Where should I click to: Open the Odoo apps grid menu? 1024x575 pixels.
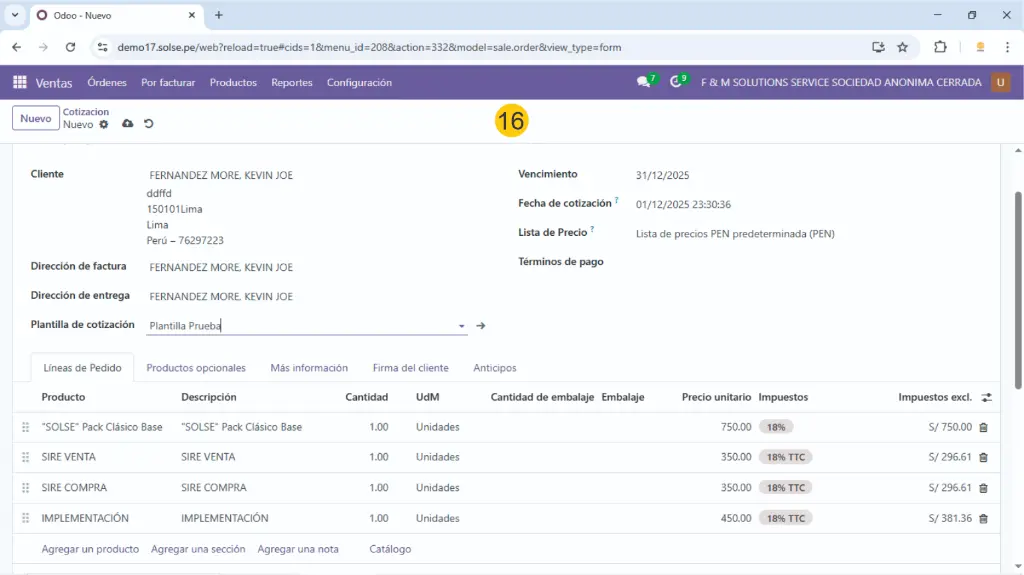tap(20, 83)
